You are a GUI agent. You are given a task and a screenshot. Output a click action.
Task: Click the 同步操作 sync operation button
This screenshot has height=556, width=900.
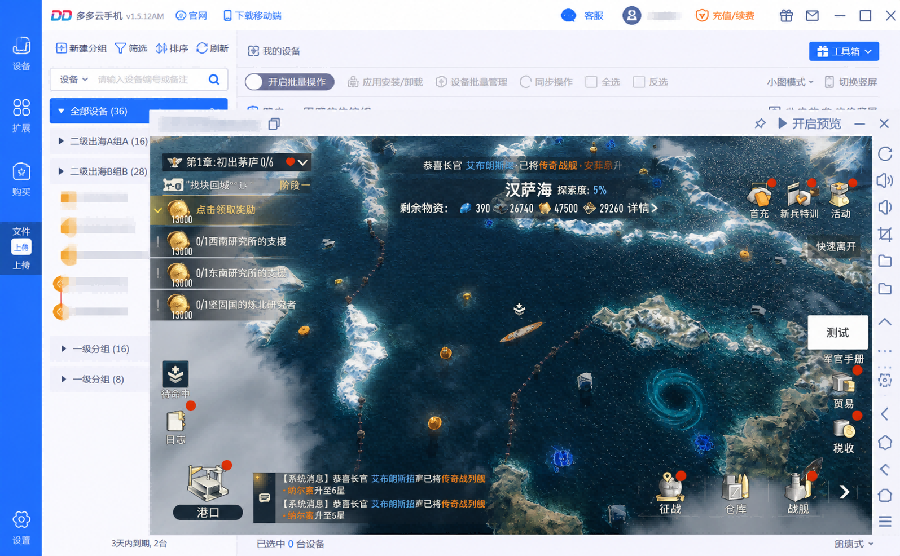click(x=546, y=82)
